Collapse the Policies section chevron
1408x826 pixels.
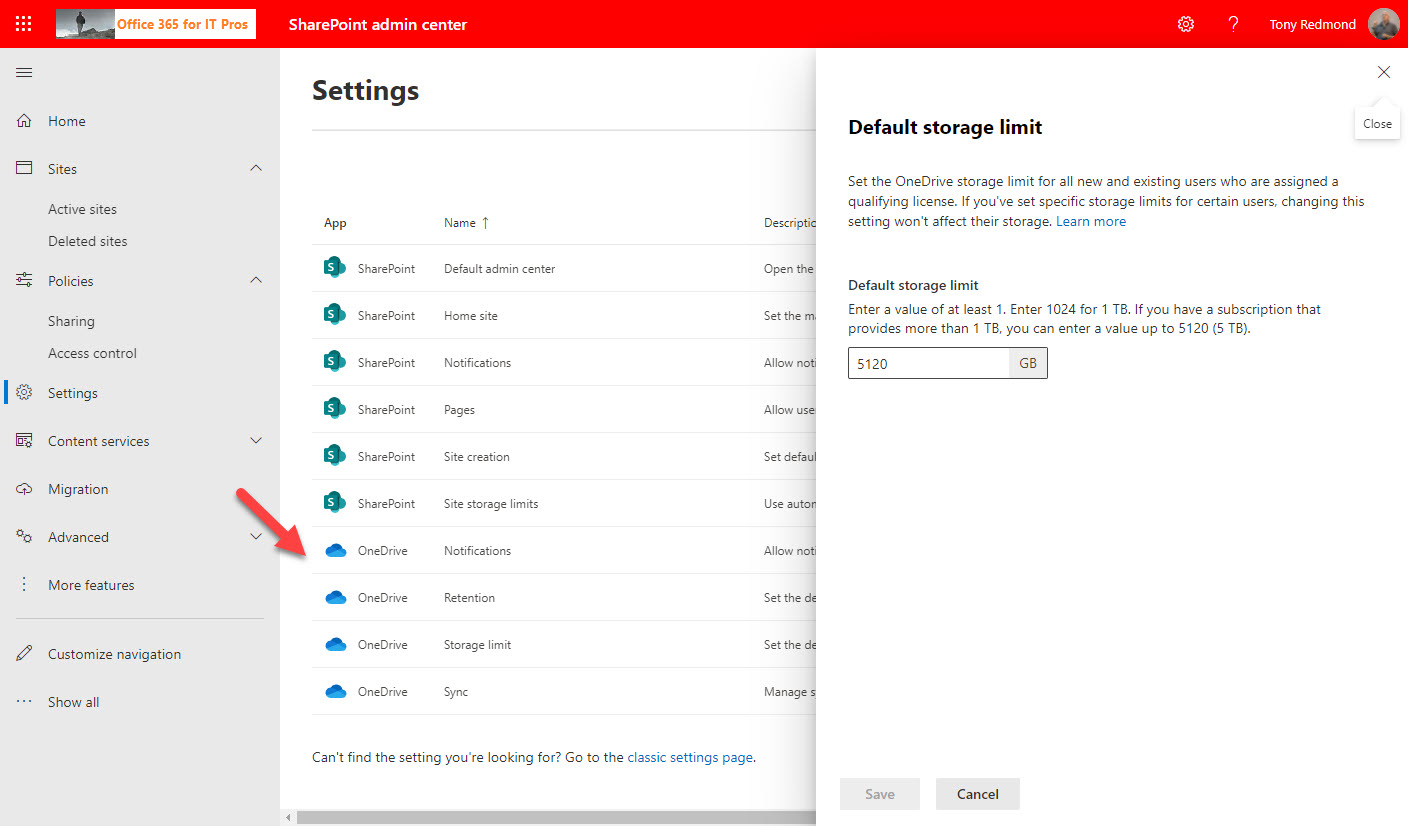point(256,281)
